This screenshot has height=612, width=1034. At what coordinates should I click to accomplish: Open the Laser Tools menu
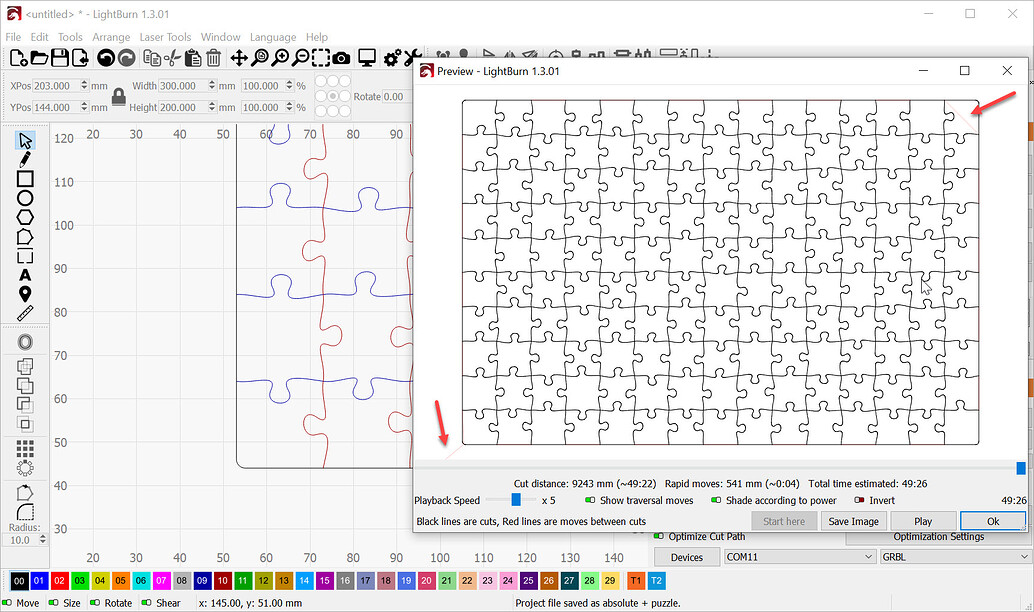point(165,36)
